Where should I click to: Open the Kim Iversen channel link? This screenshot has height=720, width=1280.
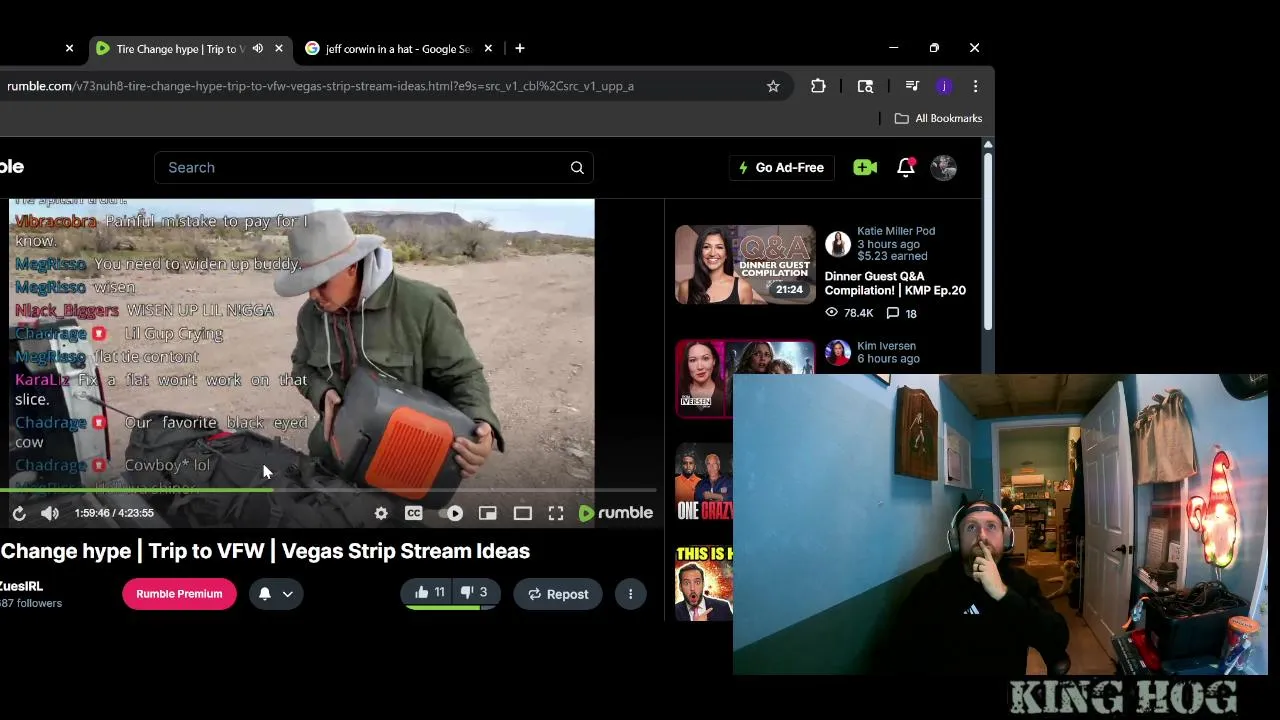coord(886,346)
